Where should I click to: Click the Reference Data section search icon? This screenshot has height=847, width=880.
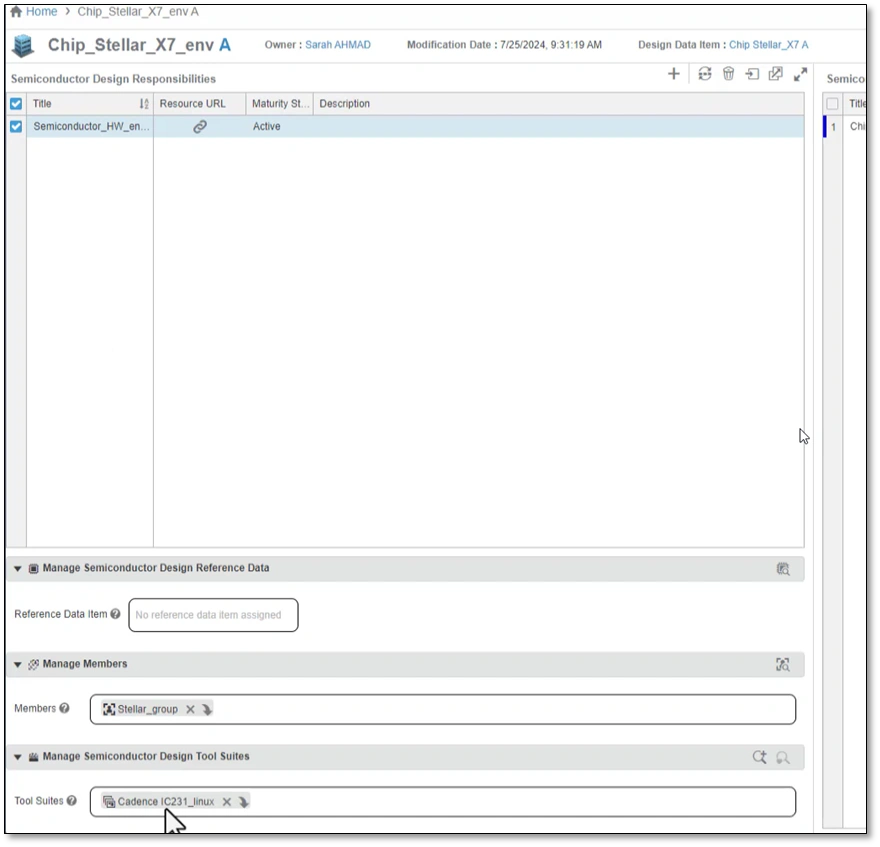coord(783,569)
